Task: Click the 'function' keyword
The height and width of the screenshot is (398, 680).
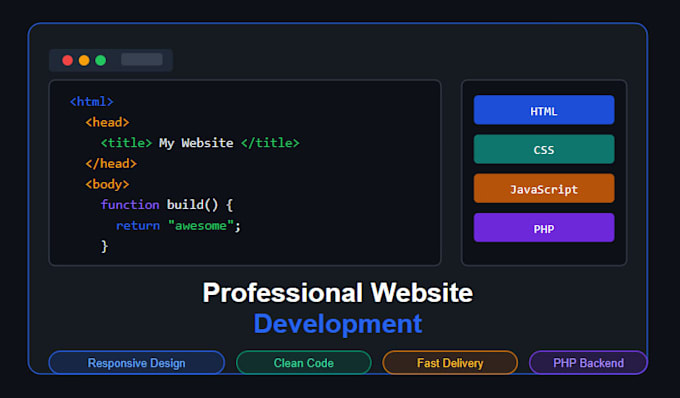Action: click(130, 205)
